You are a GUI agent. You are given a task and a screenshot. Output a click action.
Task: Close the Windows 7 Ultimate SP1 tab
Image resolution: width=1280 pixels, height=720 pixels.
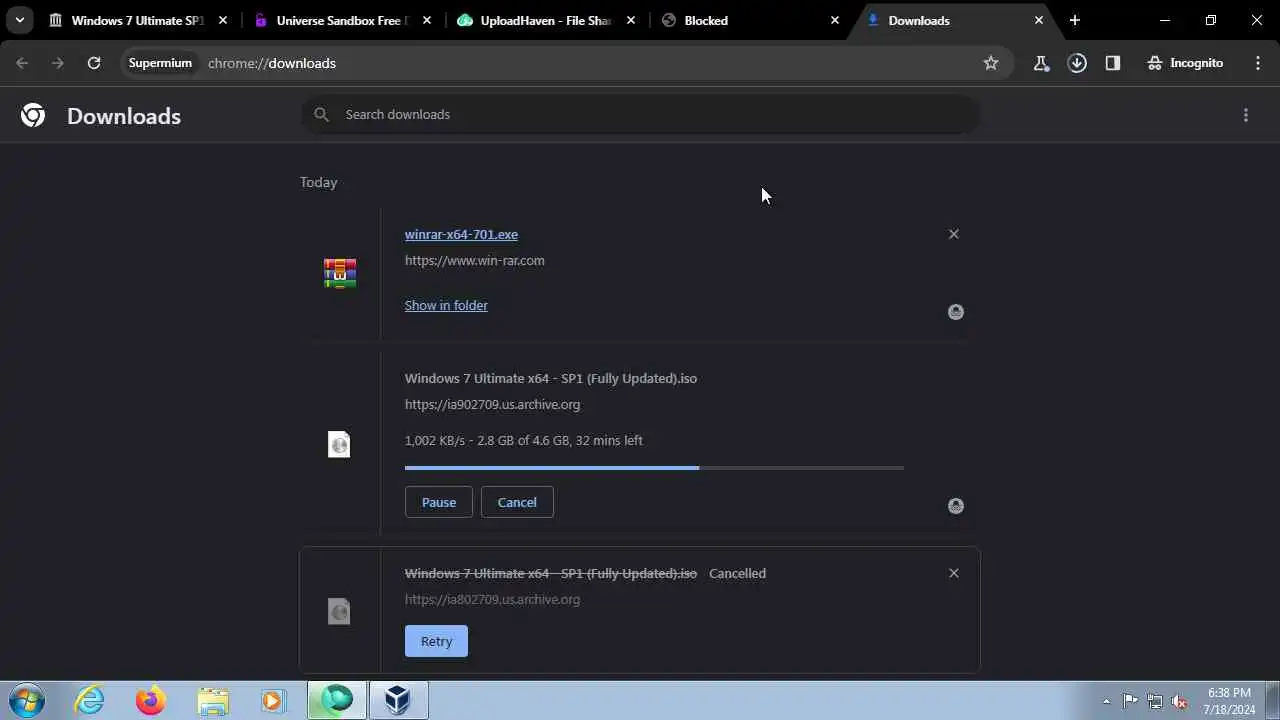pos(223,20)
